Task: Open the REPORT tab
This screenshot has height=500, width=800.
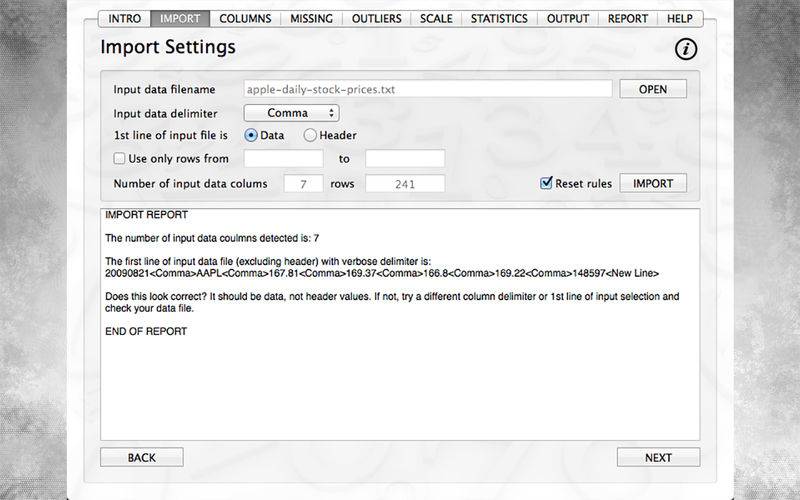Action: pyautogui.click(x=628, y=19)
